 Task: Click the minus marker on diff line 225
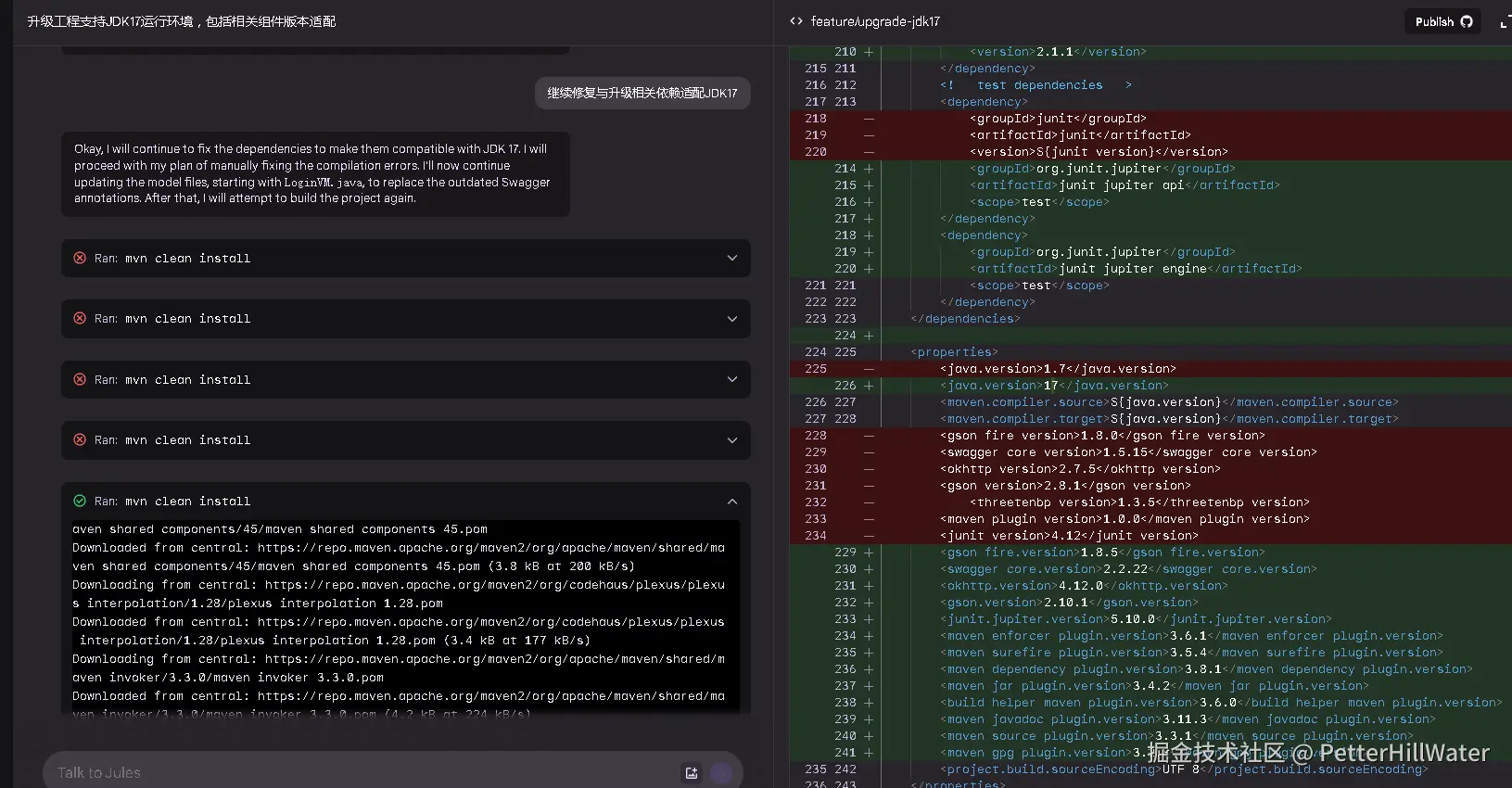(x=869, y=369)
